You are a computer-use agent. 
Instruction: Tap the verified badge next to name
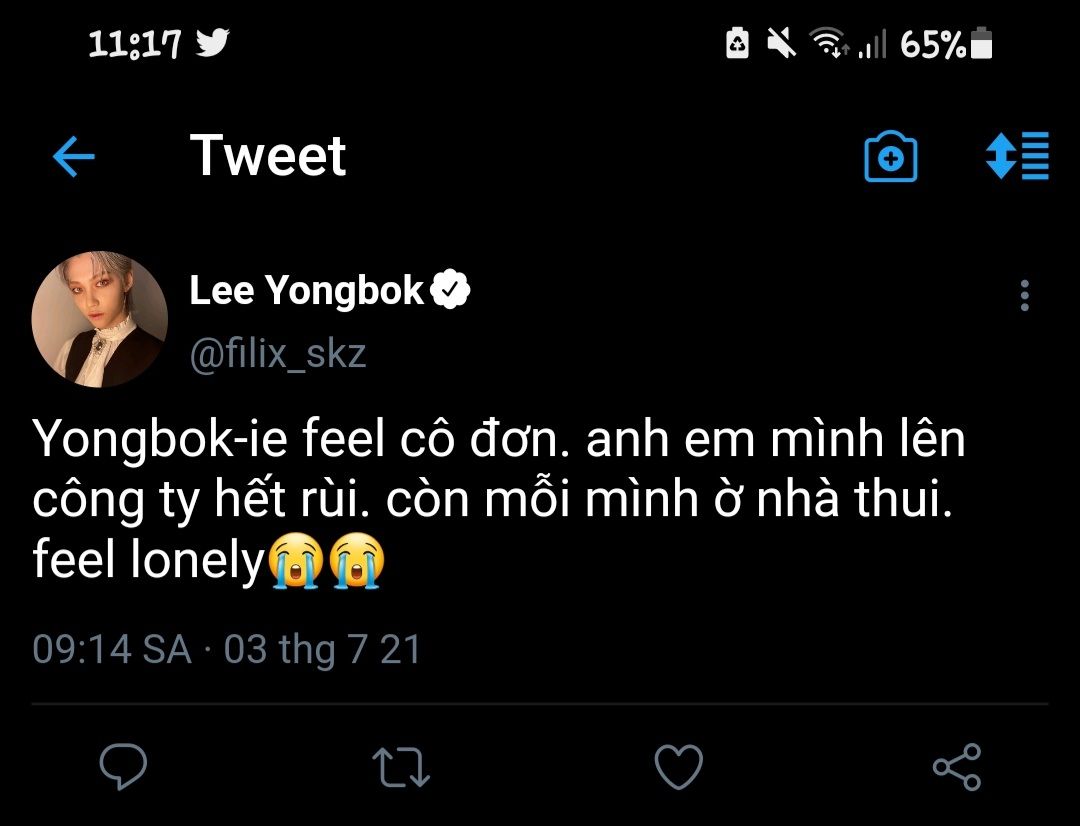point(451,291)
